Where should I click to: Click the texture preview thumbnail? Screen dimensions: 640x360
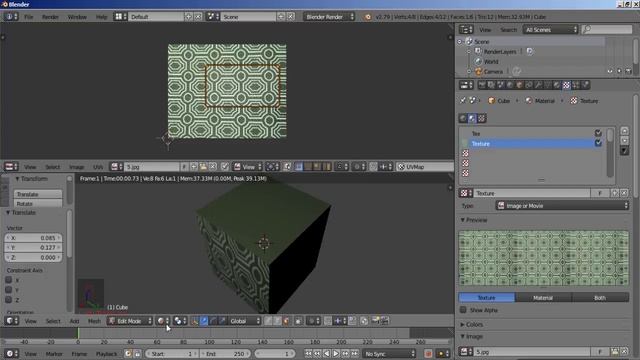pos(544,258)
